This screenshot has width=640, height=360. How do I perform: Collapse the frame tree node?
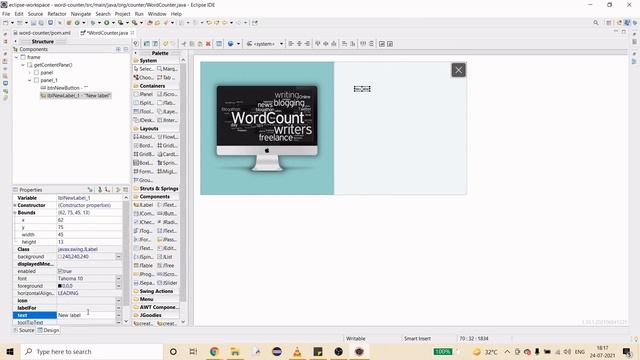point(16,57)
